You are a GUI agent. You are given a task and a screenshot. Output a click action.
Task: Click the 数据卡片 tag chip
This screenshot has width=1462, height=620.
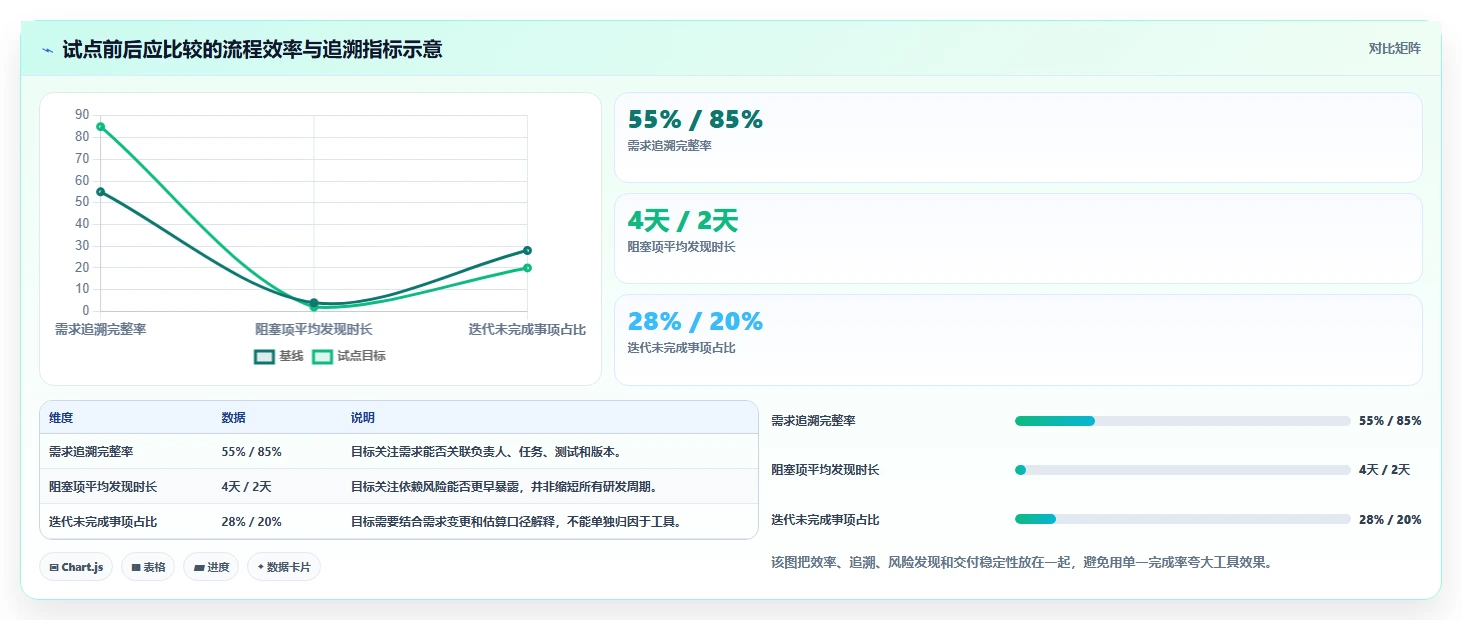(x=284, y=567)
